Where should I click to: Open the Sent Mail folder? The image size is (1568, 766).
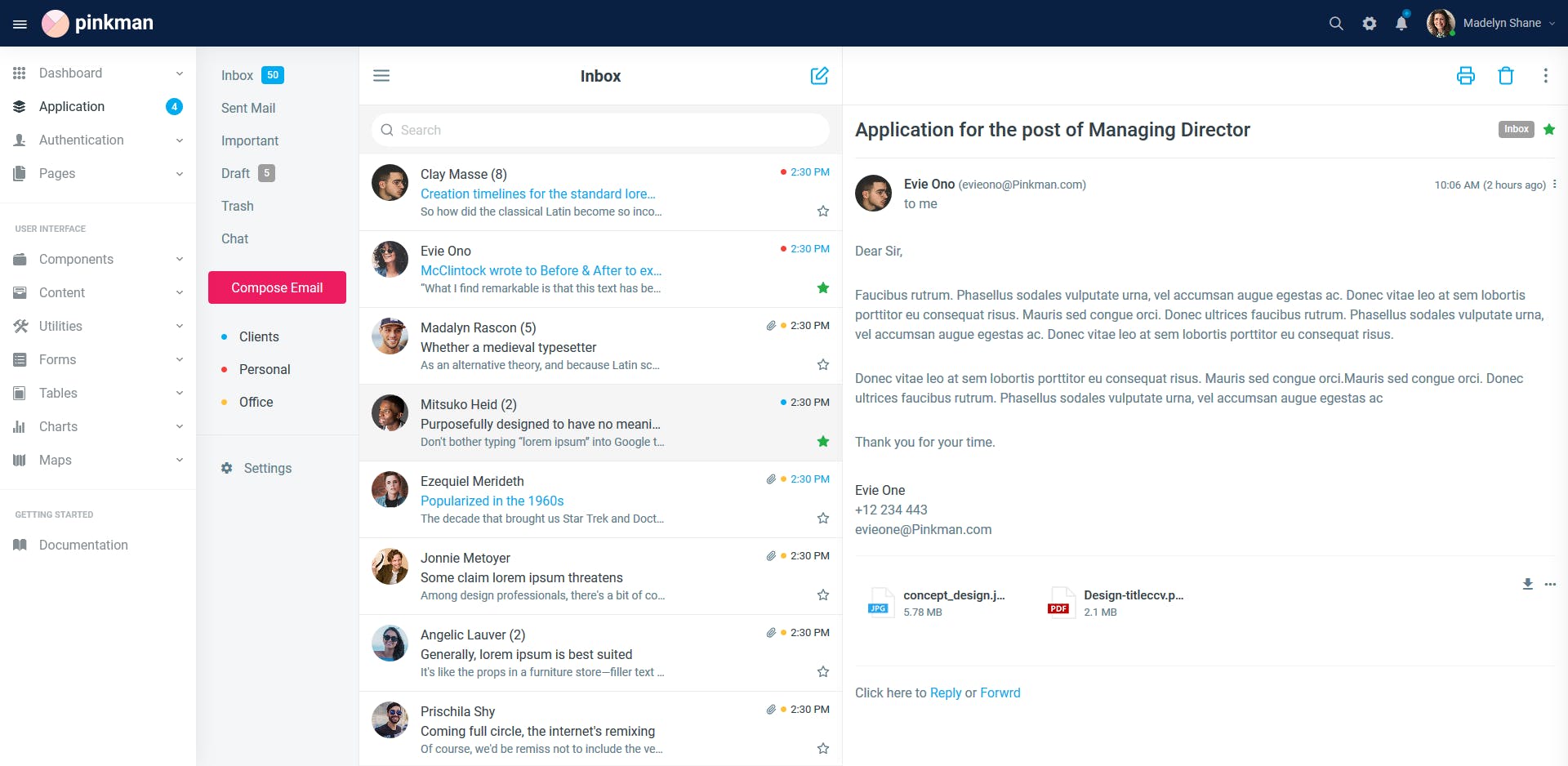coord(248,108)
